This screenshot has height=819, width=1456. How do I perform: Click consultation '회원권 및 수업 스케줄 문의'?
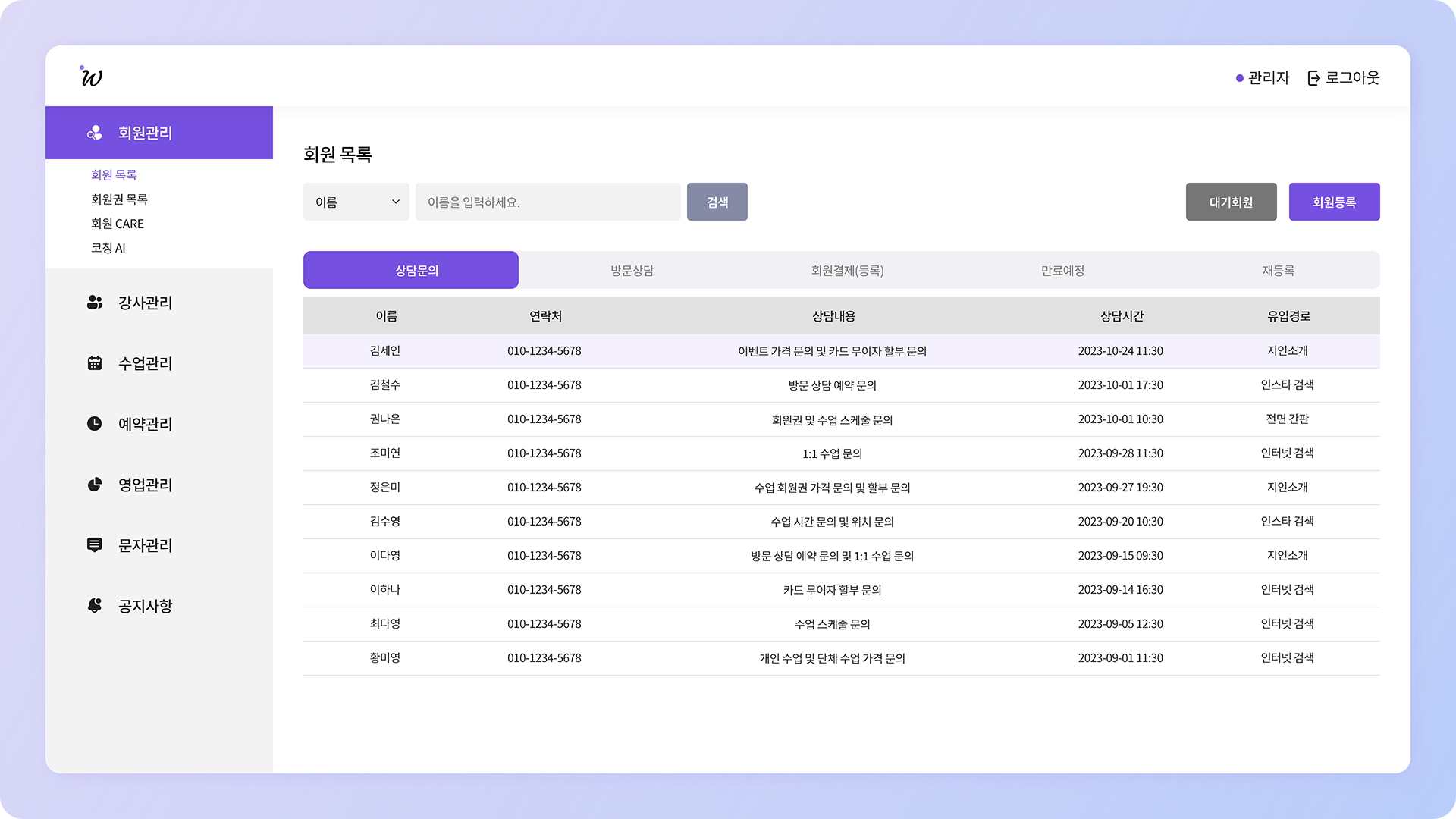tap(833, 419)
